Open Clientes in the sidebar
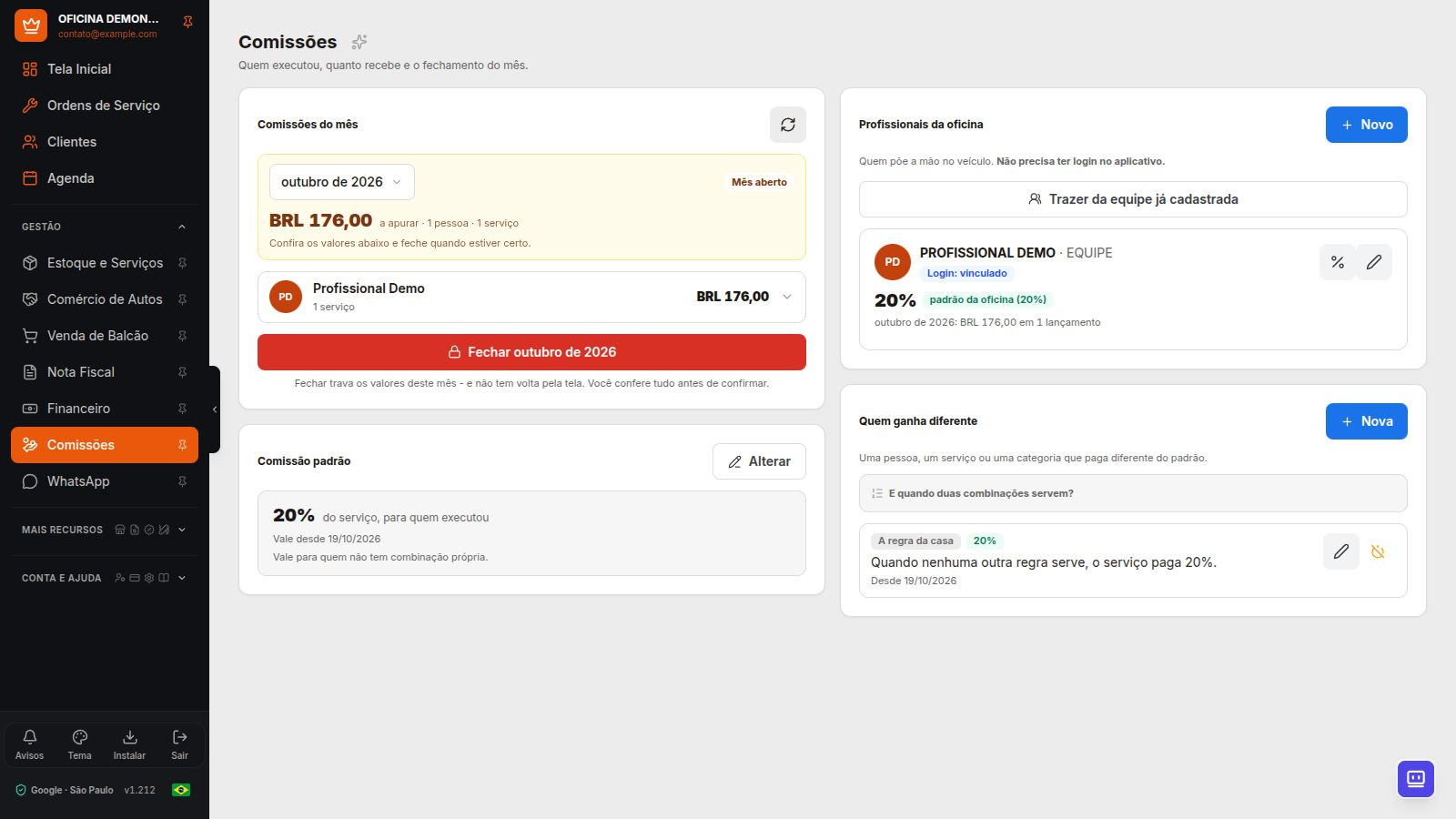 (x=105, y=142)
